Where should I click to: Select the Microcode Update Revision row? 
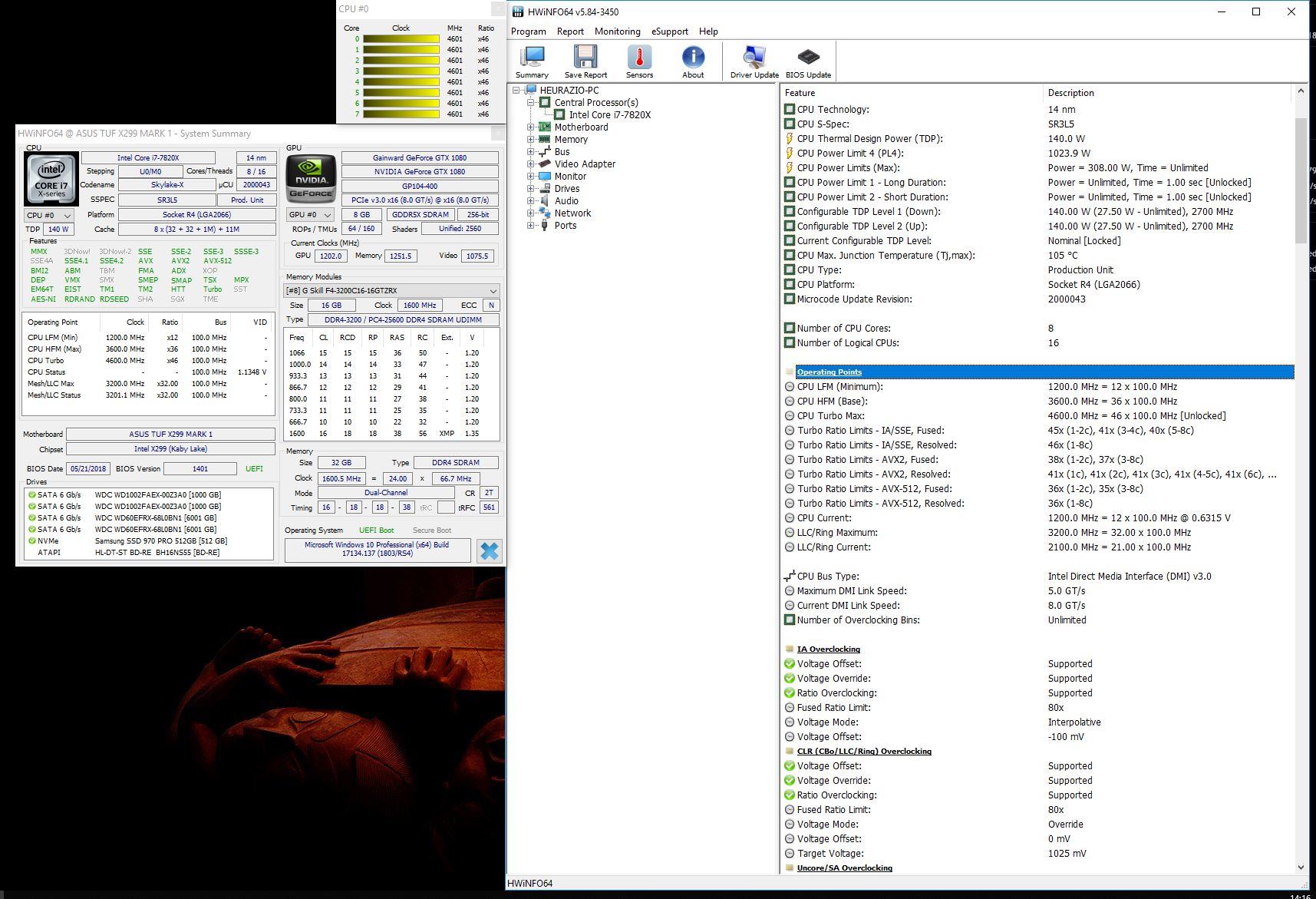coord(1037,299)
